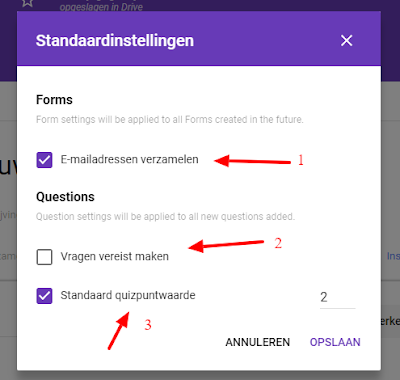
Task: Enable the Vragen vereist maken checkbox
Action: click(x=44, y=257)
